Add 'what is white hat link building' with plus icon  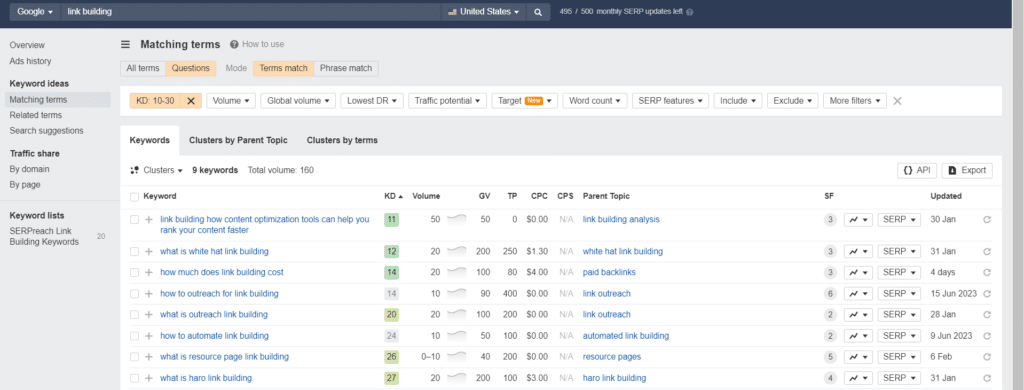coord(149,252)
